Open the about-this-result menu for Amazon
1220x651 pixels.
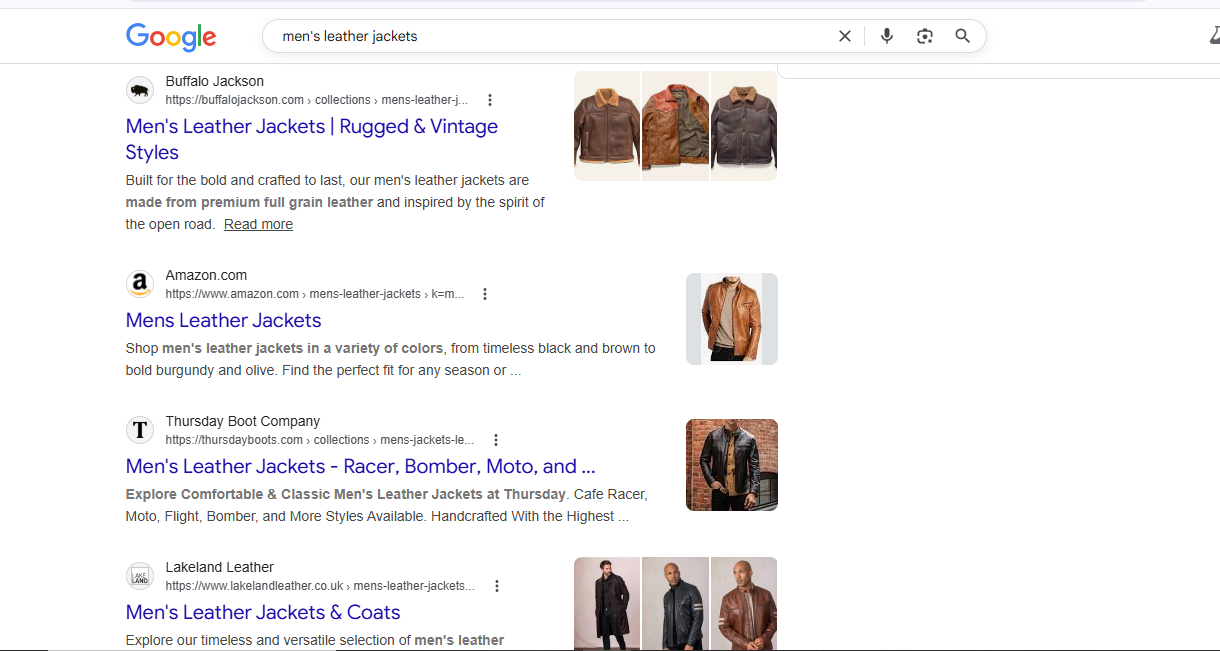(485, 294)
